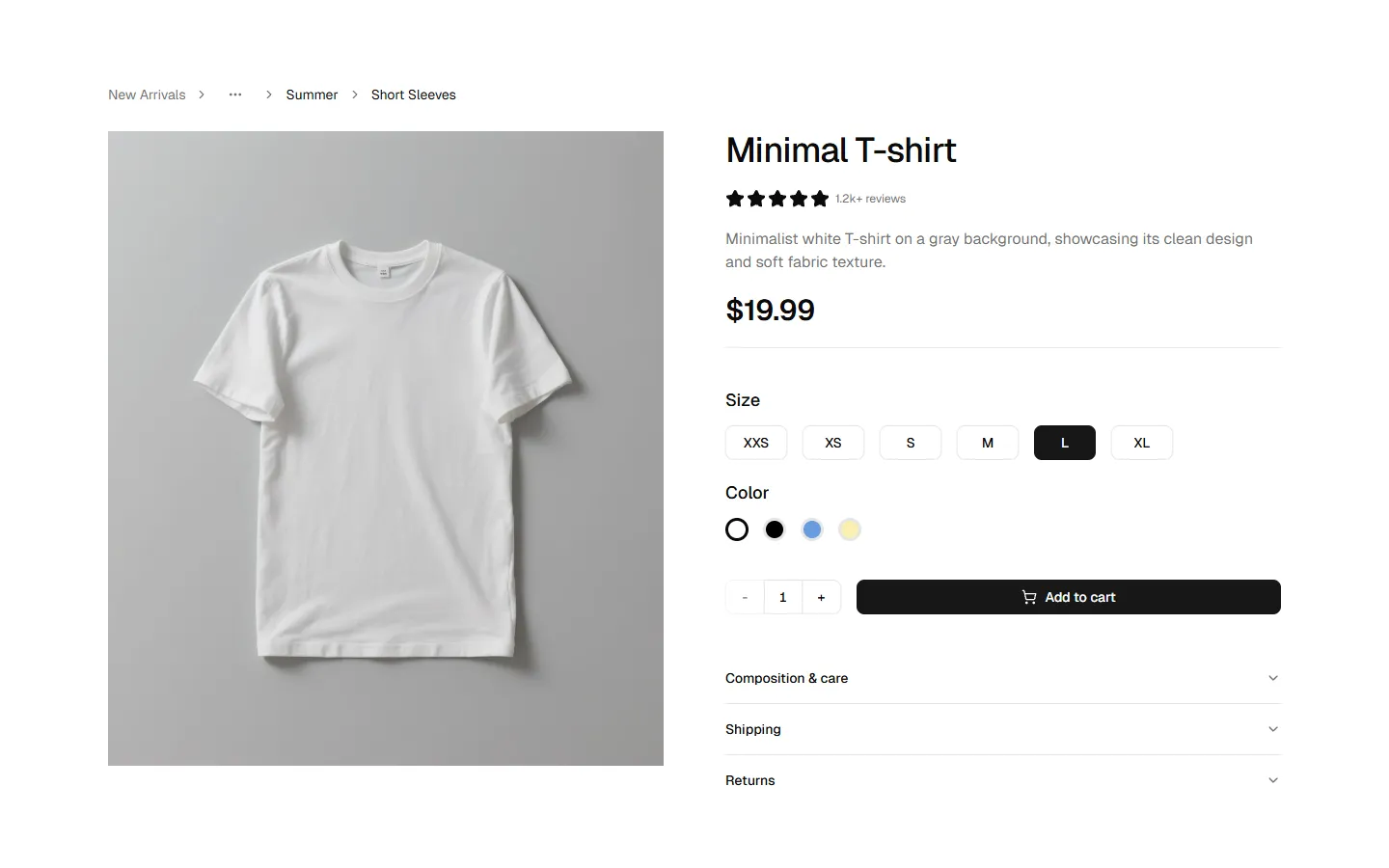Screen dimensions: 1389x868
Task: Expand the Composition & care section
Action: point(1002,678)
